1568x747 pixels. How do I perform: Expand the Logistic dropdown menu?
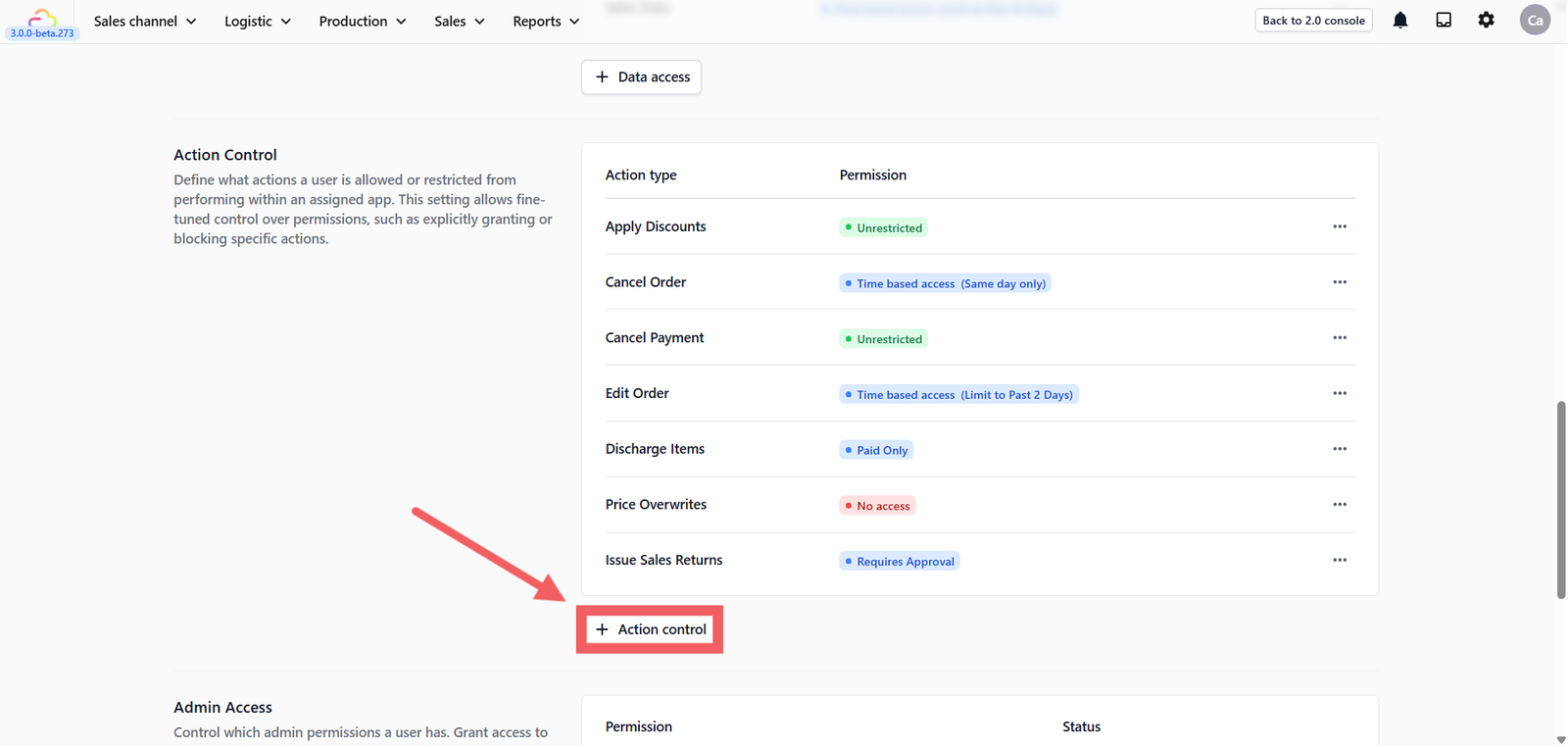pos(258,22)
